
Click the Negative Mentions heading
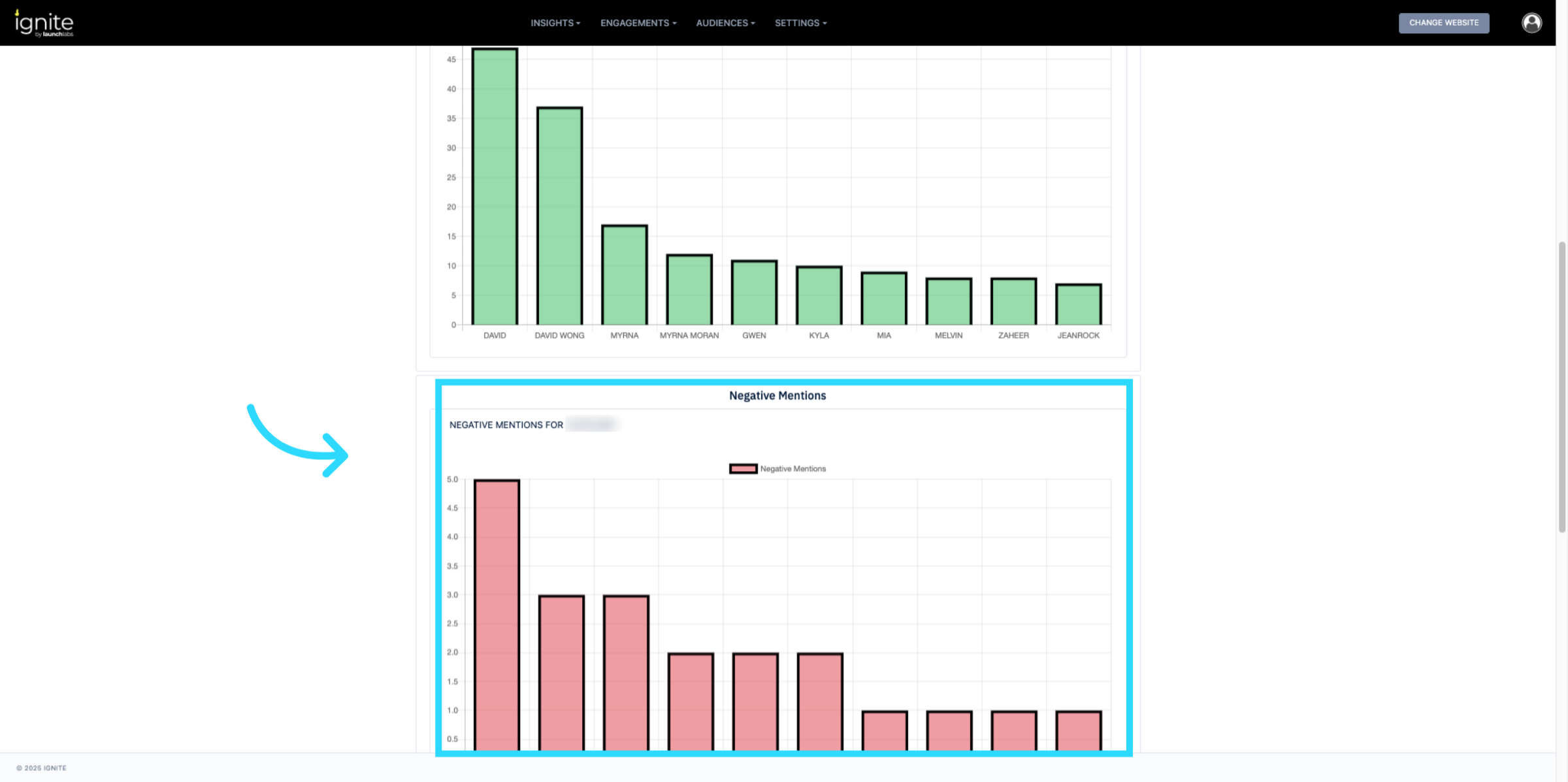point(777,395)
